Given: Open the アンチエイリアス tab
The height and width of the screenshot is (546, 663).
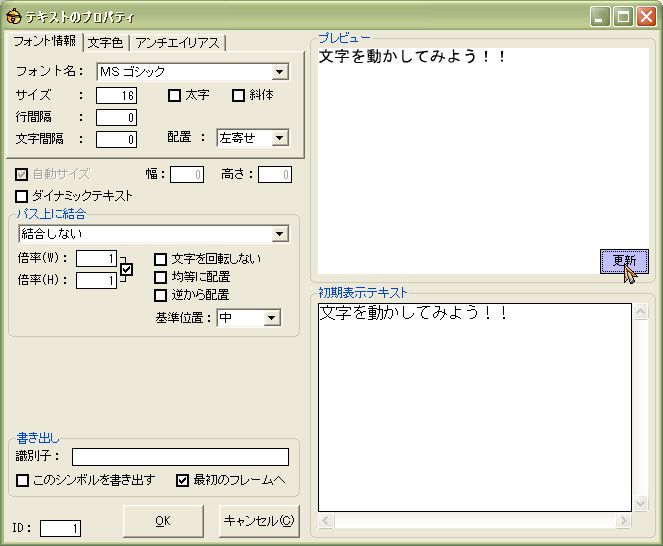Looking at the screenshot, I should click(x=177, y=43).
